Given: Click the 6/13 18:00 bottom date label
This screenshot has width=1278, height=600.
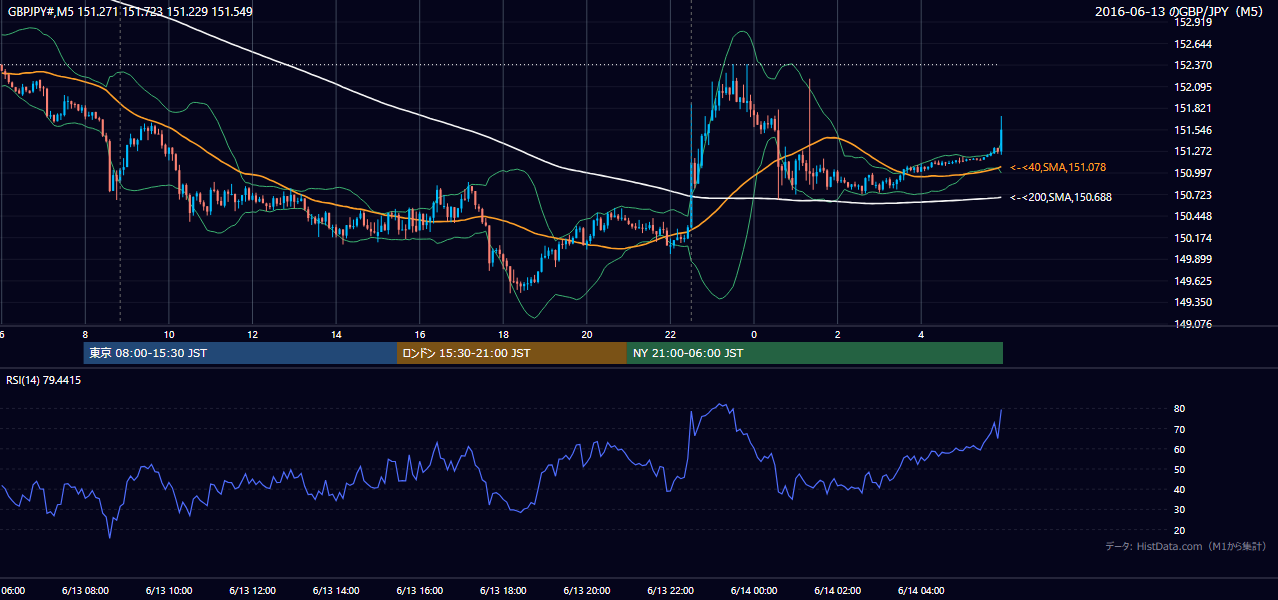Looking at the screenshot, I should point(503,590).
